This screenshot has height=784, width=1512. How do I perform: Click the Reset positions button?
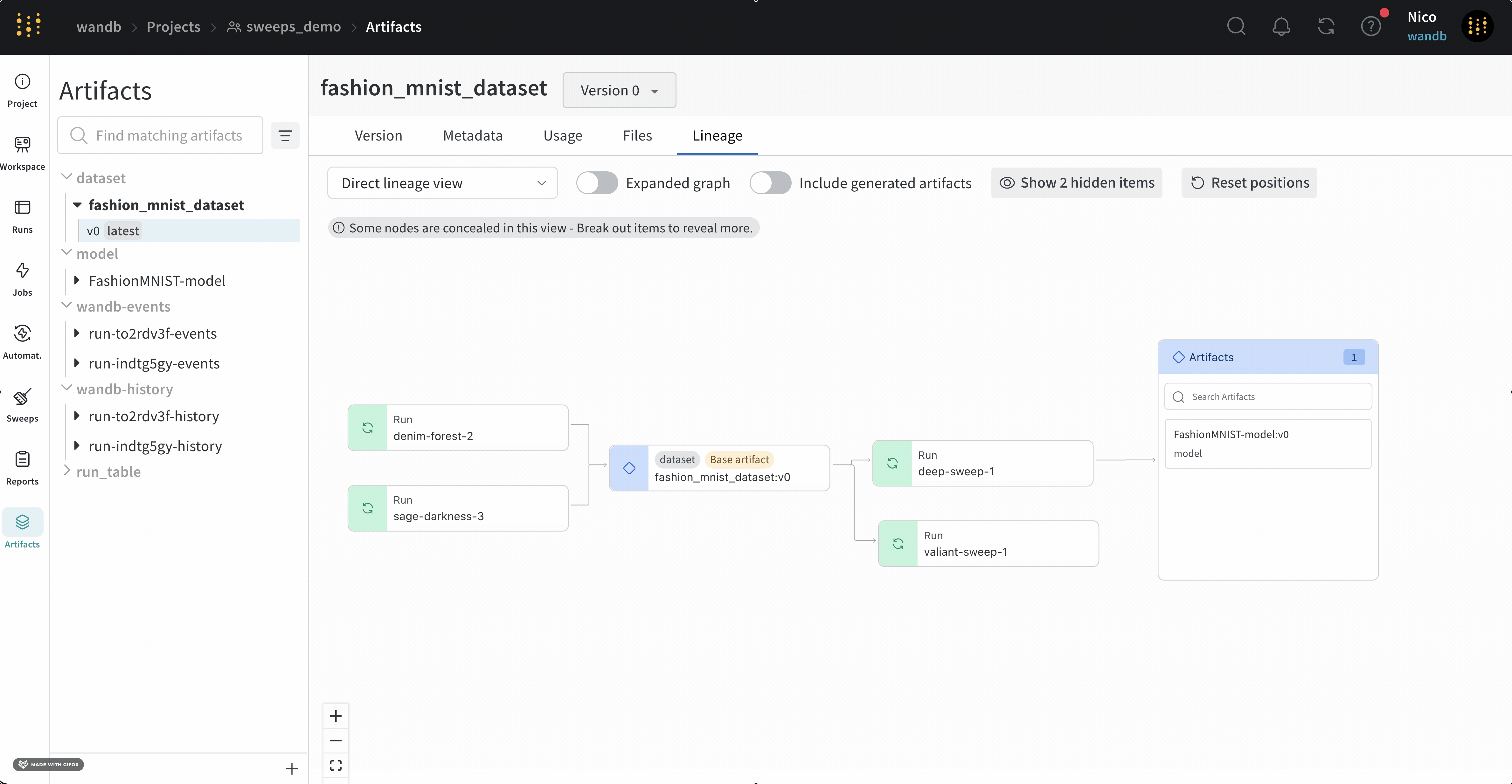[1250, 182]
